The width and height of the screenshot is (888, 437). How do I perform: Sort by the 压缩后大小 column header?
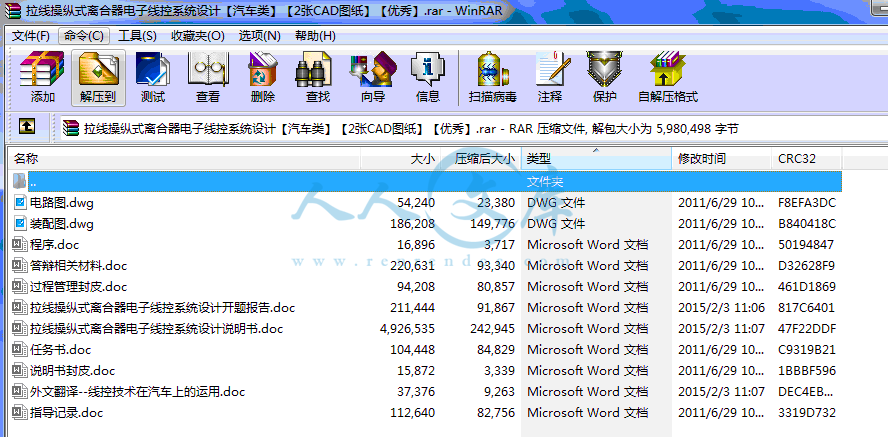pos(481,159)
